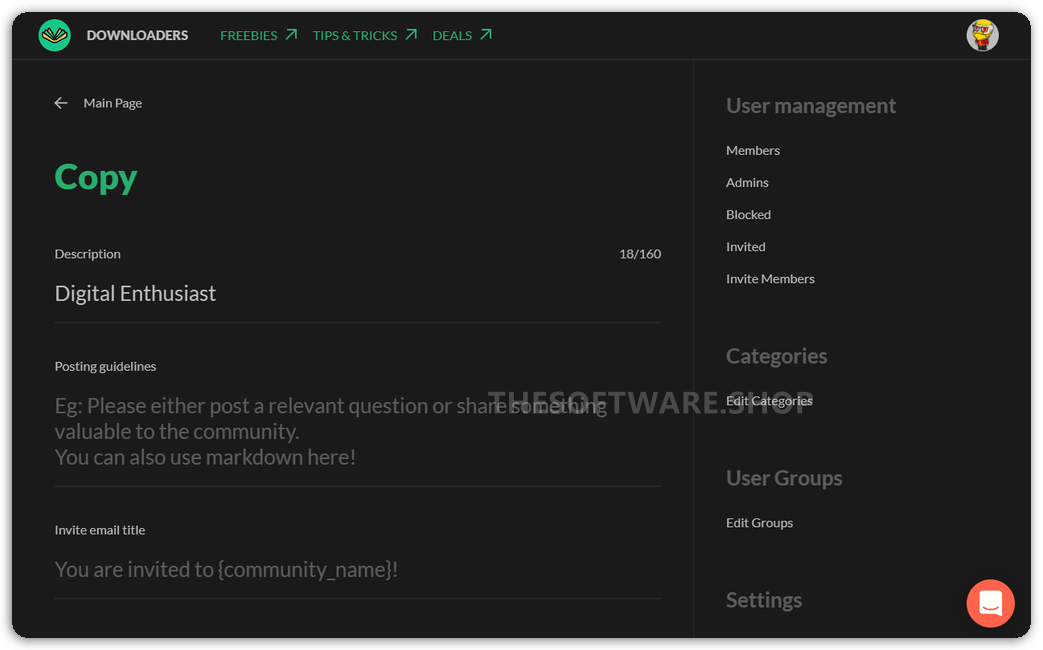Click the Description field with Digital Enthusiast
This screenshot has width=1043, height=650.
click(x=357, y=293)
